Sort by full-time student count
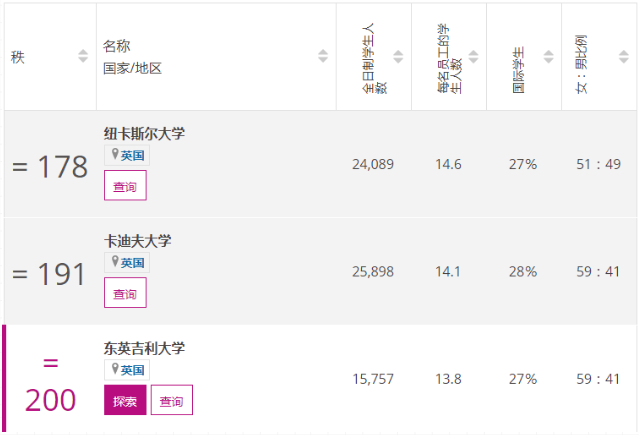The width and height of the screenshot is (639, 435). coord(399,57)
